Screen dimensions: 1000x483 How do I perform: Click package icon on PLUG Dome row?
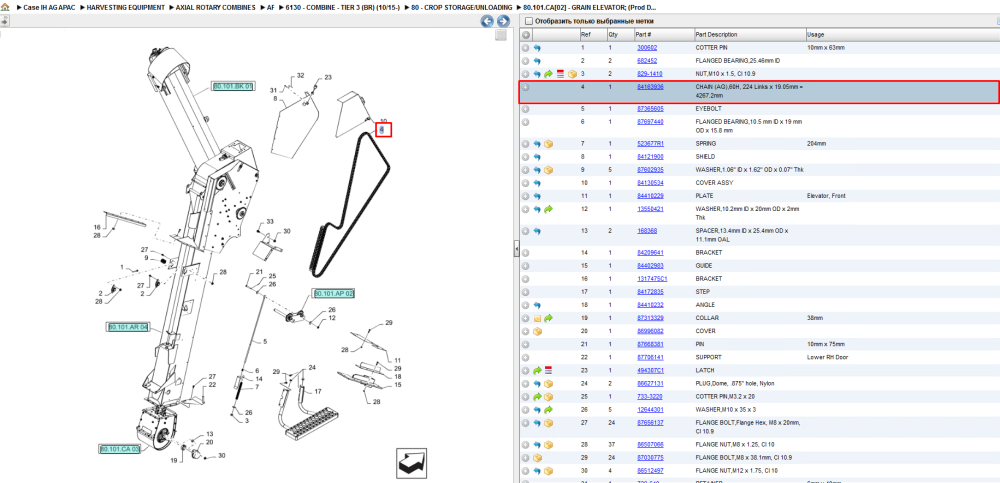548,383
